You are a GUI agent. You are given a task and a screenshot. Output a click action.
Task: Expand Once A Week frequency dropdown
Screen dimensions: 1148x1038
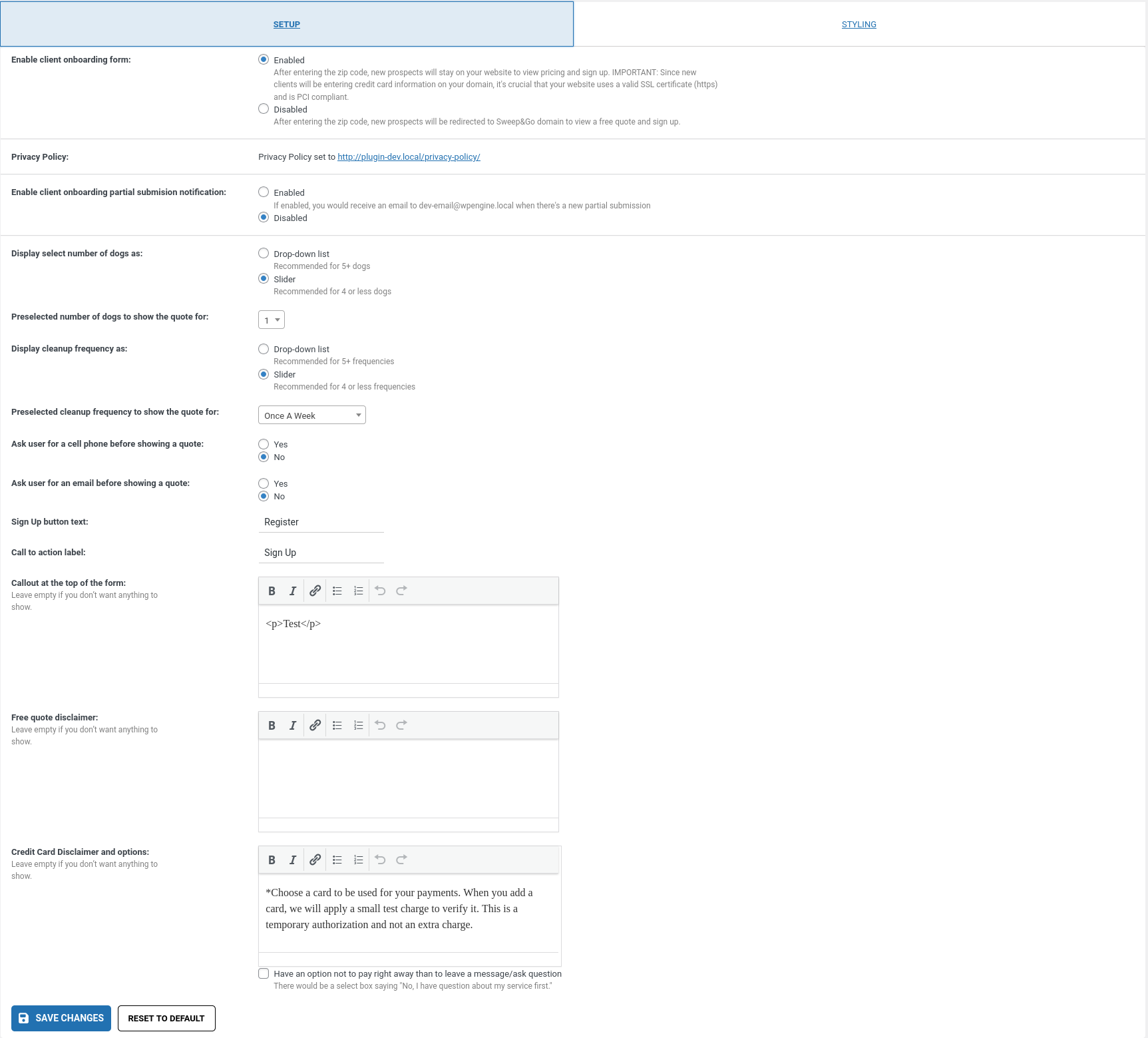[x=311, y=415]
